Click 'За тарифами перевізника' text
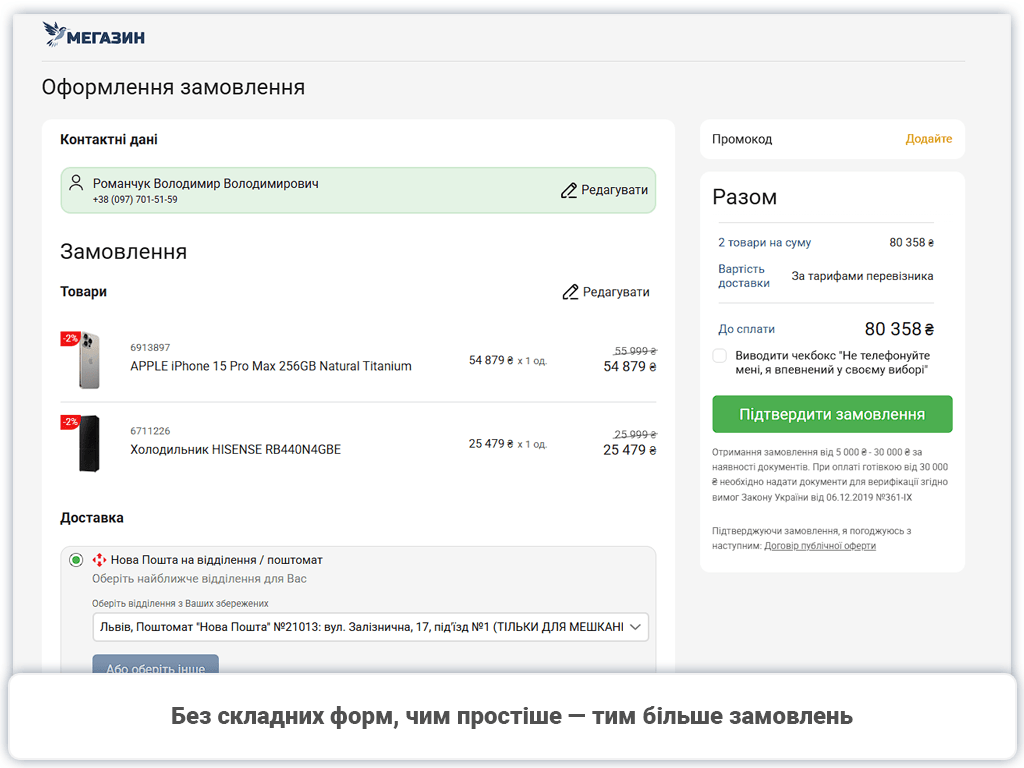The width and height of the screenshot is (1024, 768). click(x=862, y=276)
